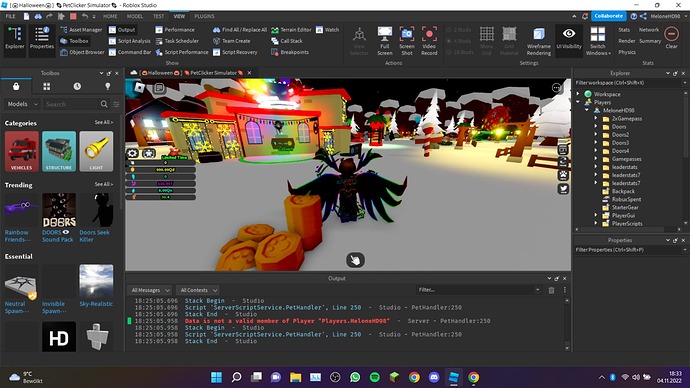This screenshot has height=388, width=690.
Task: Open the Toolbox Inventory grid tab
Action: (47, 86)
